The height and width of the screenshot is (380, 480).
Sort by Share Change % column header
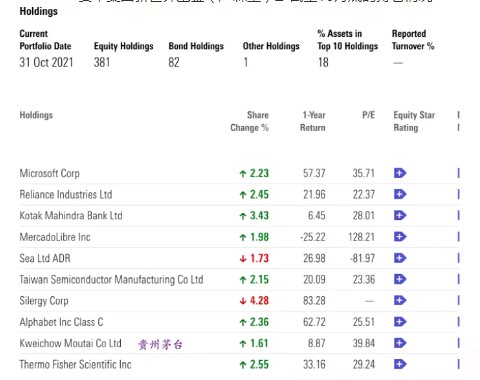tap(250, 121)
